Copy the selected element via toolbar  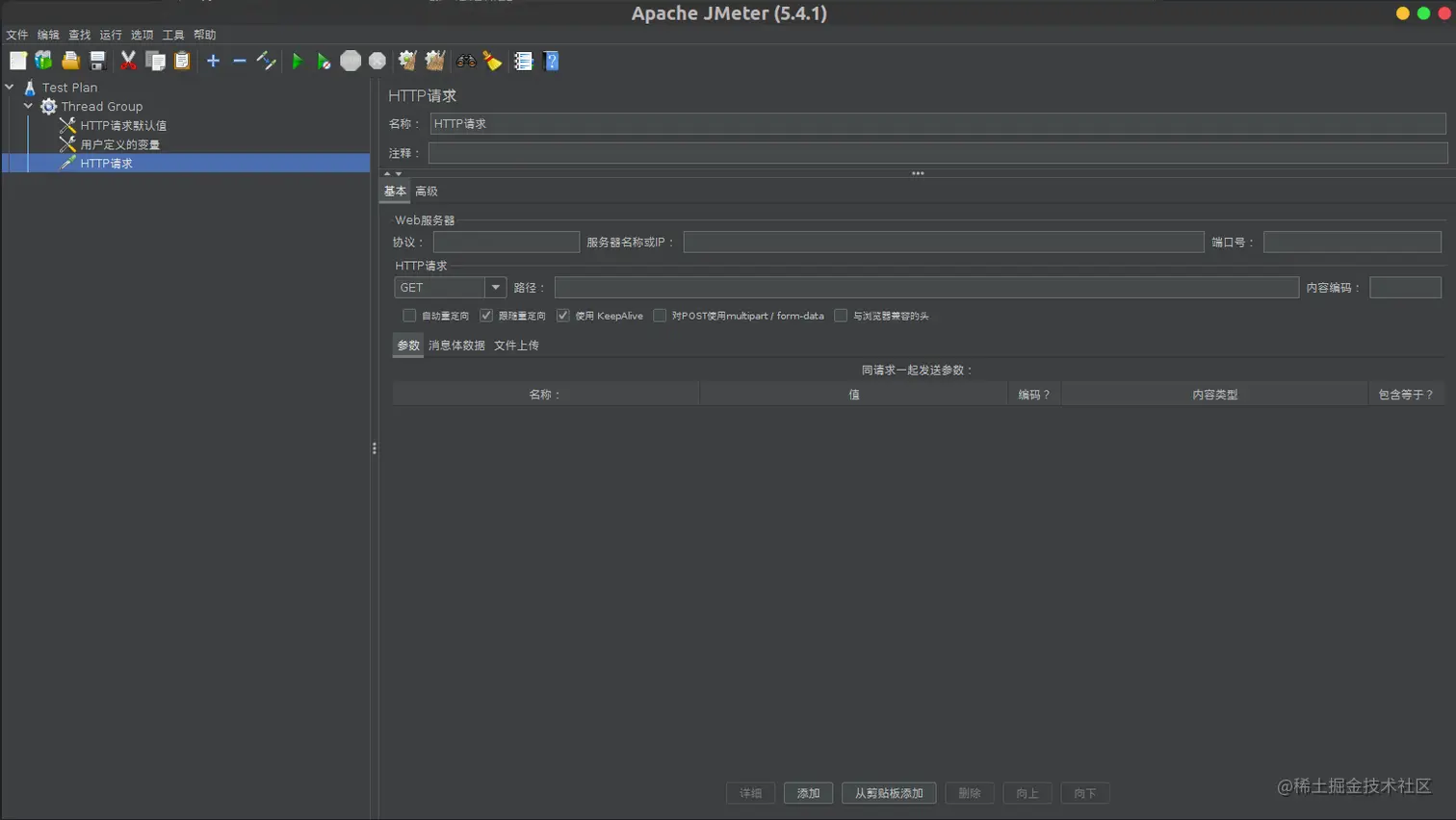pyautogui.click(x=155, y=61)
